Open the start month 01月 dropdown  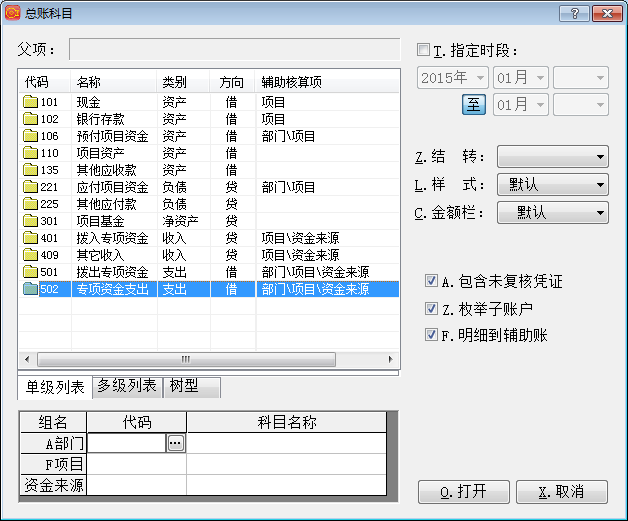(x=520, y=77)
